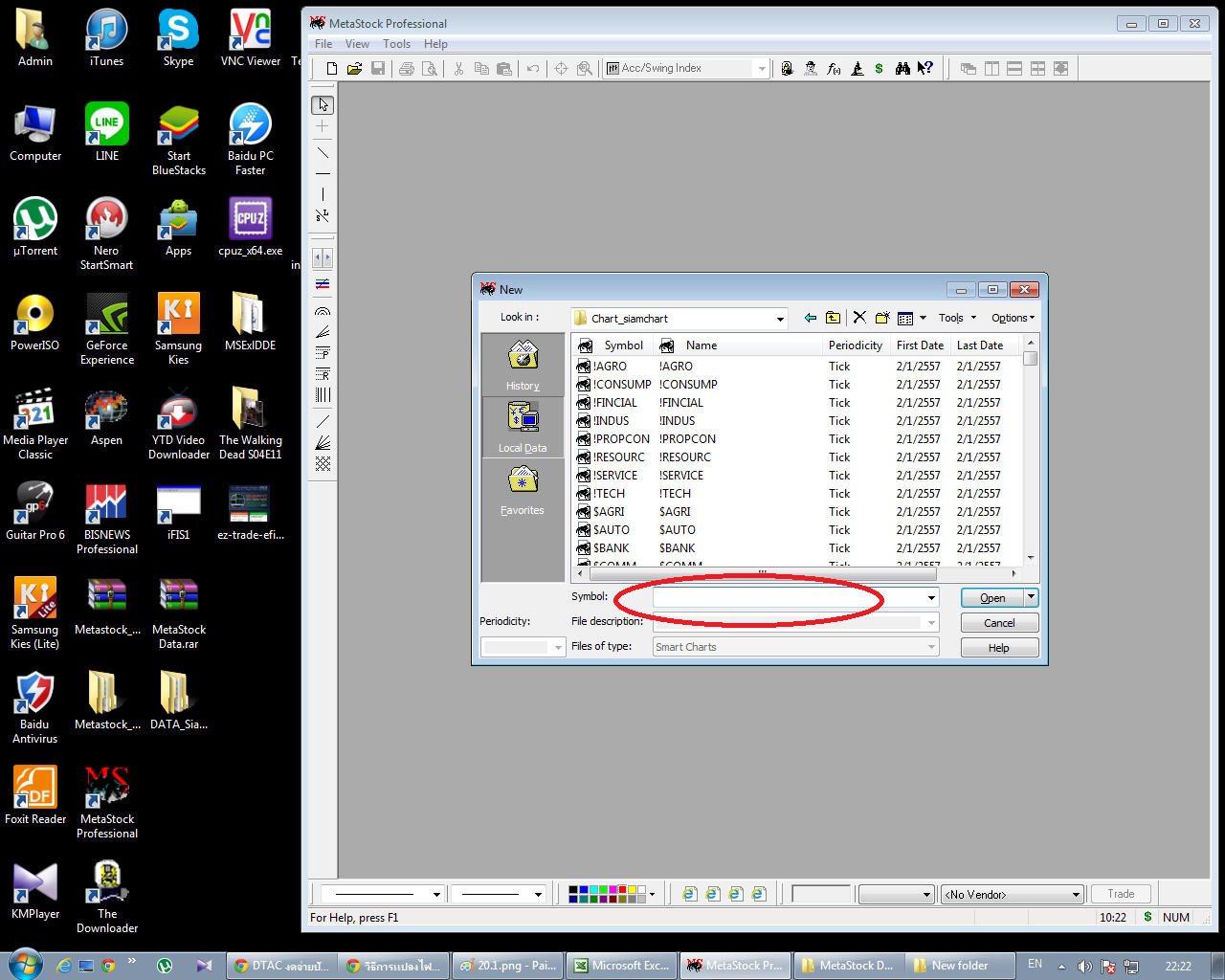Expand the Symbol combo box arrow
The image size is (1225, 980).
[931, 597]
